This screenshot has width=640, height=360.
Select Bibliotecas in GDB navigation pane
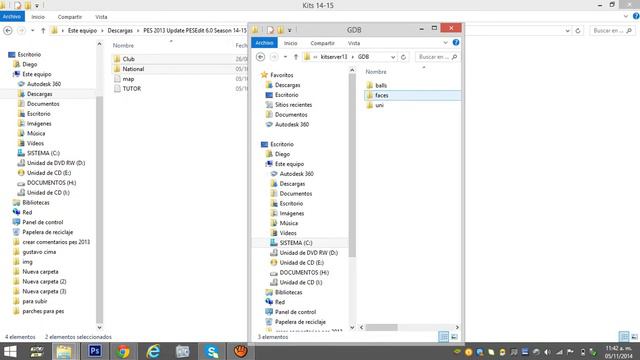(289, 292)
